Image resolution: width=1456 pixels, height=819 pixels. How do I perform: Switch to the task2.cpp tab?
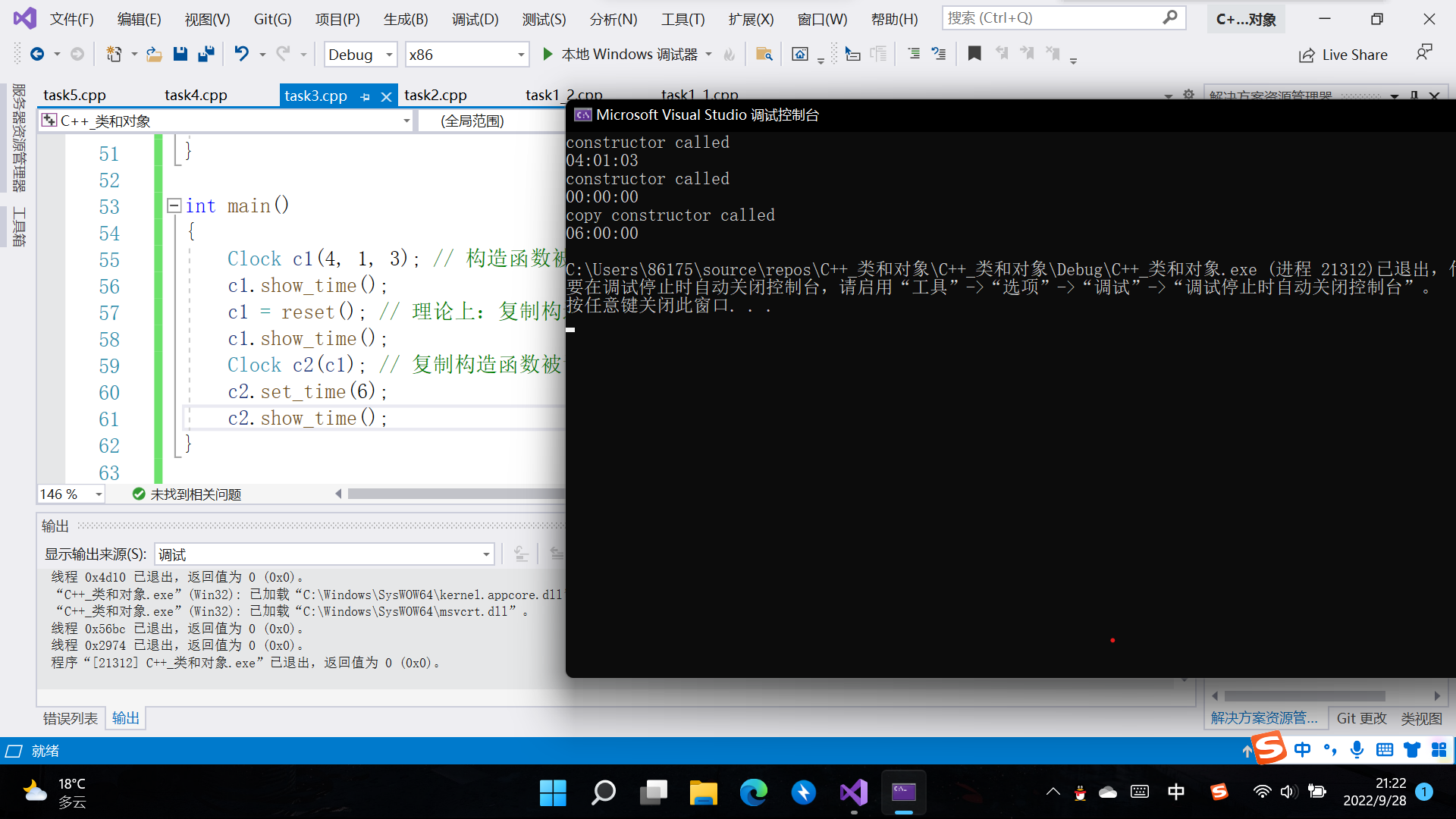coord(435,95)
